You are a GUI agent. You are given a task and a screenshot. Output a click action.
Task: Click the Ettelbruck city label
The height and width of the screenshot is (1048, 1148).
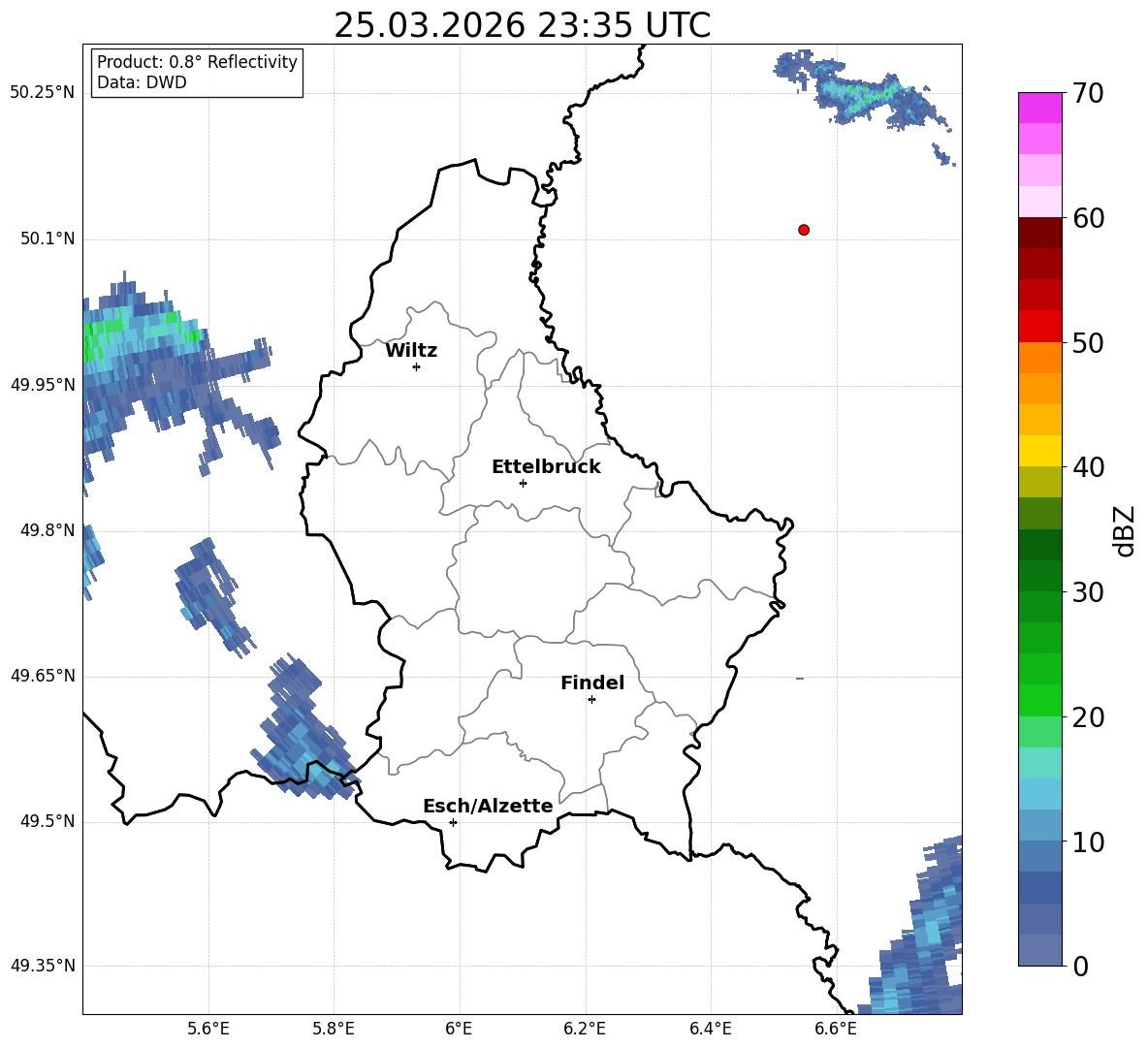click(x=546, y=467)
